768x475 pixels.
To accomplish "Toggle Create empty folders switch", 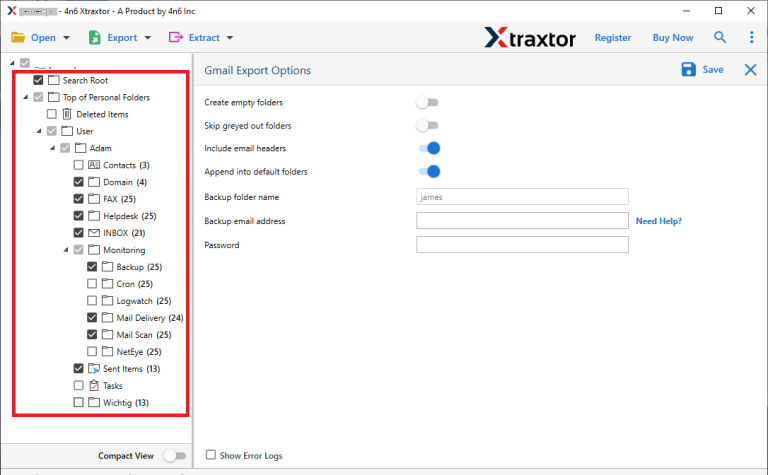I will click(x=427, y=102).
